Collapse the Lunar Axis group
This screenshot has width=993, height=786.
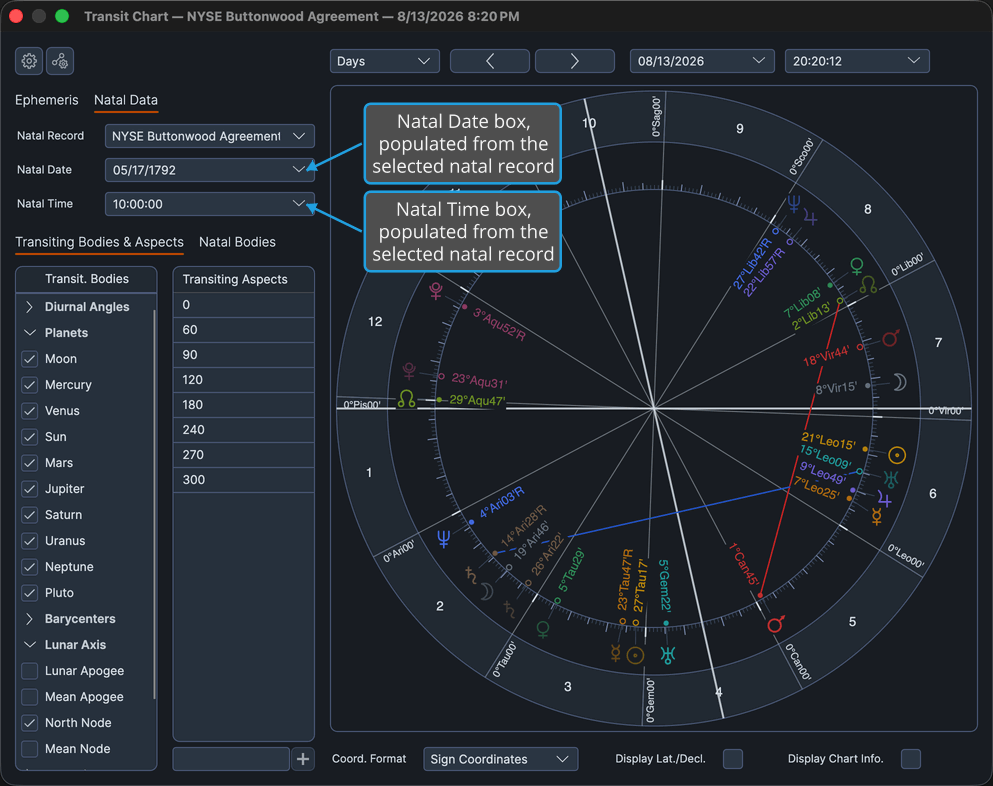click(x=30, y=644)
